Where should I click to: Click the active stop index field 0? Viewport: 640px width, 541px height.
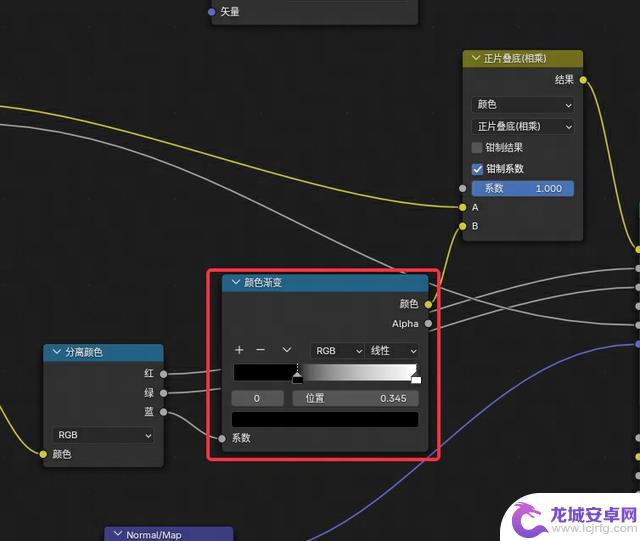point(257,398)
